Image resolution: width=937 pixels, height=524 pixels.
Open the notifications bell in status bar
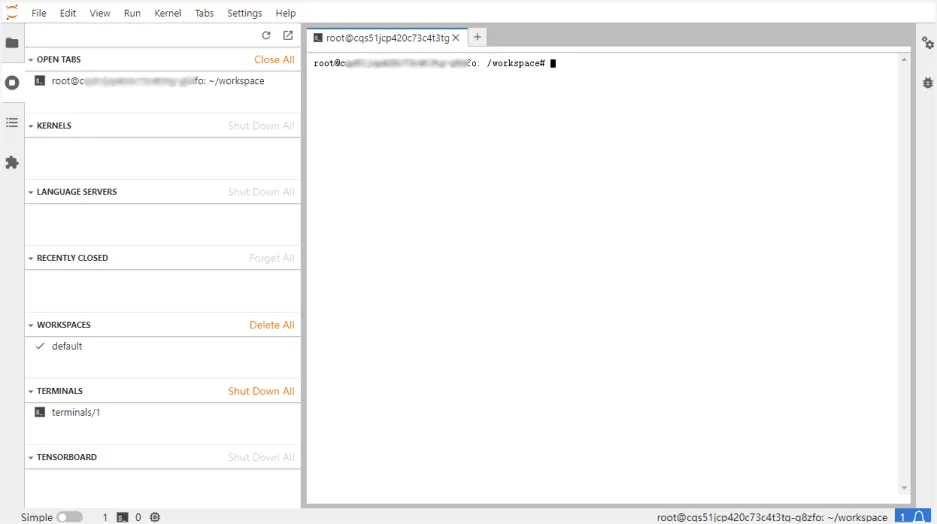pyautogui.click(x=919, y=517)
